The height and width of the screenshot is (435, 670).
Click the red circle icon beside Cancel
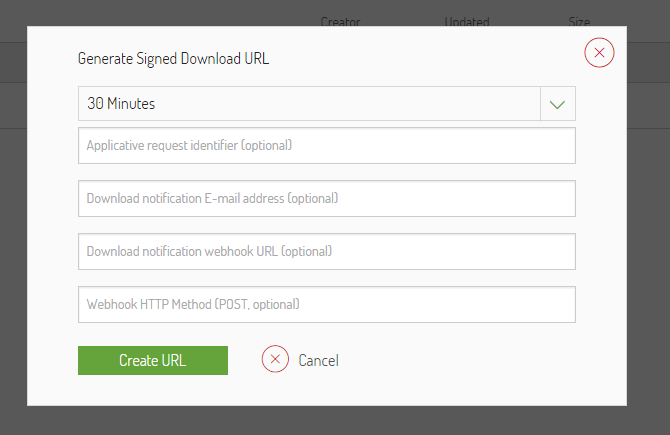click(x=275, y=359)
